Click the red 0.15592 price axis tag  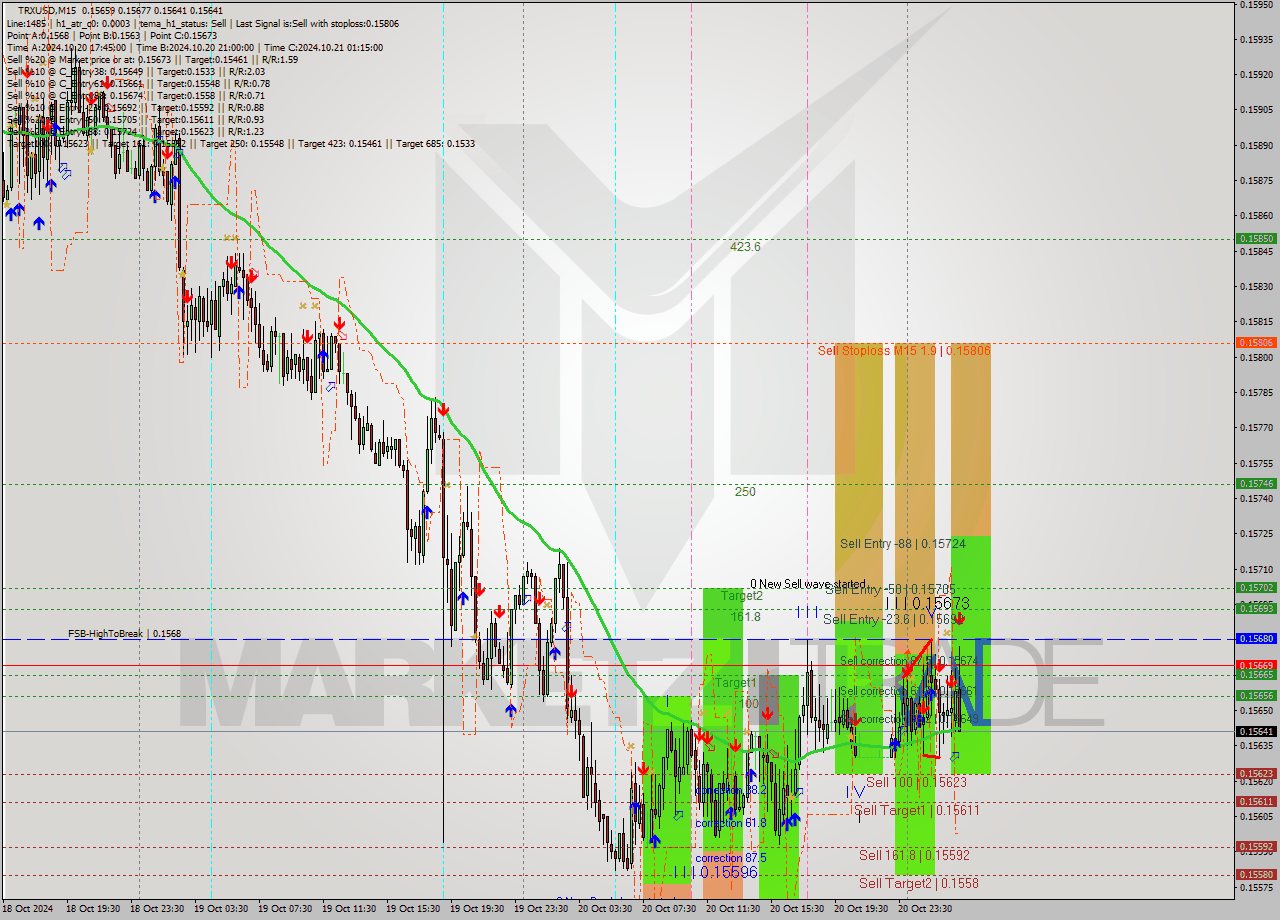pos(1256,847)
